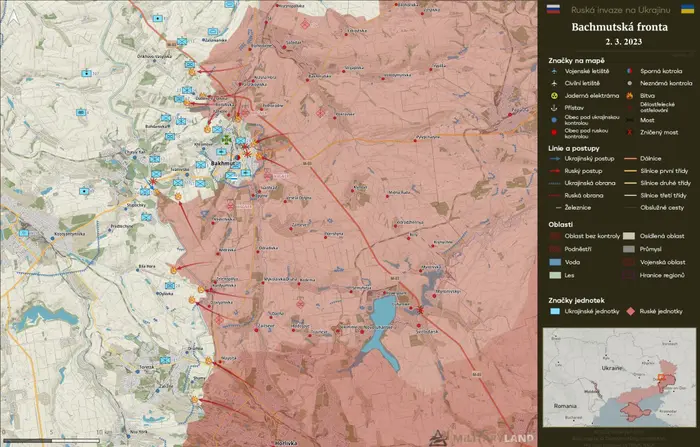Click the blue dot for Ukrainian-controlled settlement
Screen dimensions: 700x447
(x=554, y=120)
